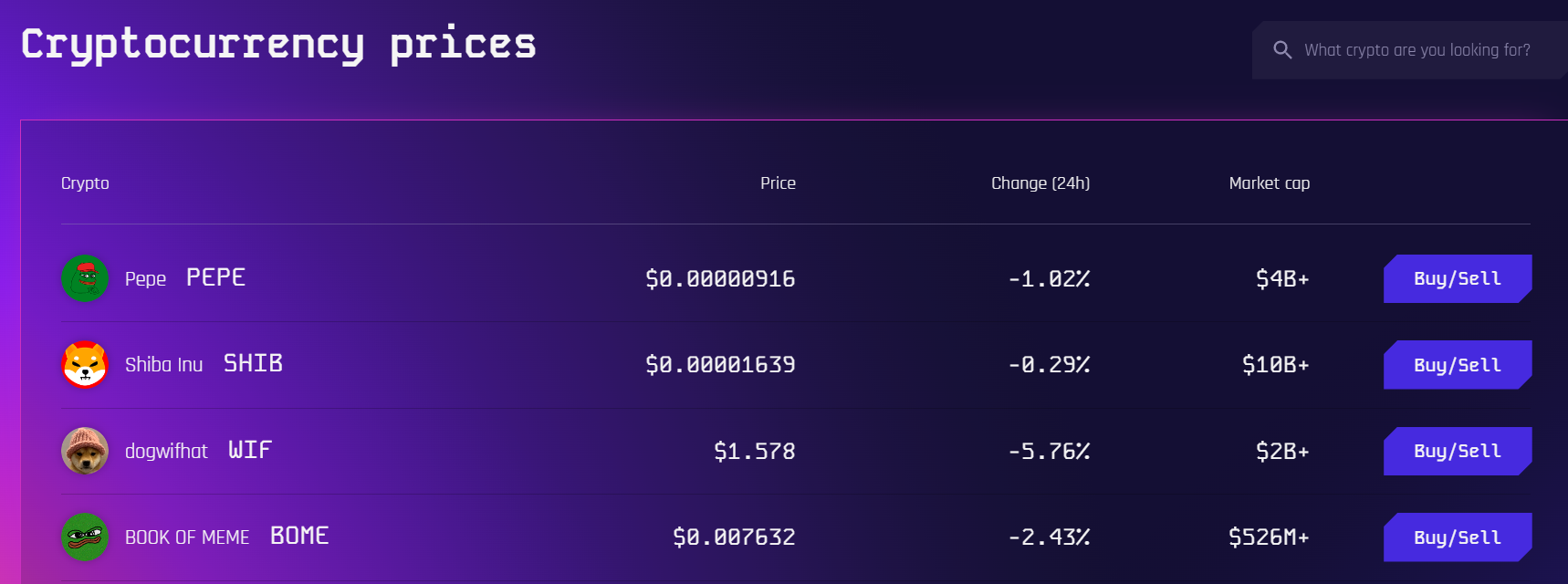Click the BOOK OF MEME coin icon
1568x584 pixels.
85,537
